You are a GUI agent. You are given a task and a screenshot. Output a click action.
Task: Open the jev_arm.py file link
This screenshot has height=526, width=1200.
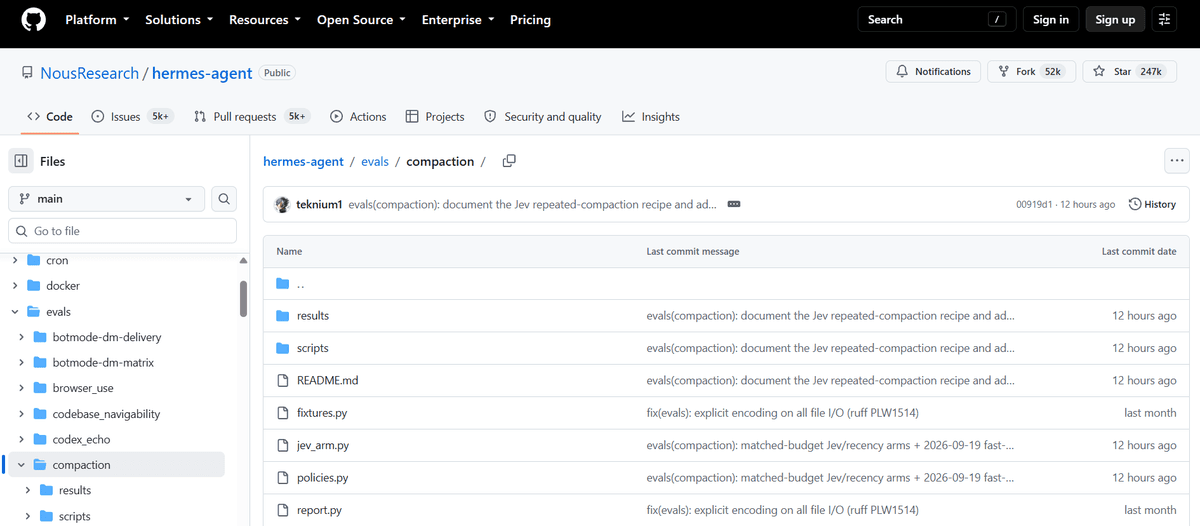(x=323, y=445)
